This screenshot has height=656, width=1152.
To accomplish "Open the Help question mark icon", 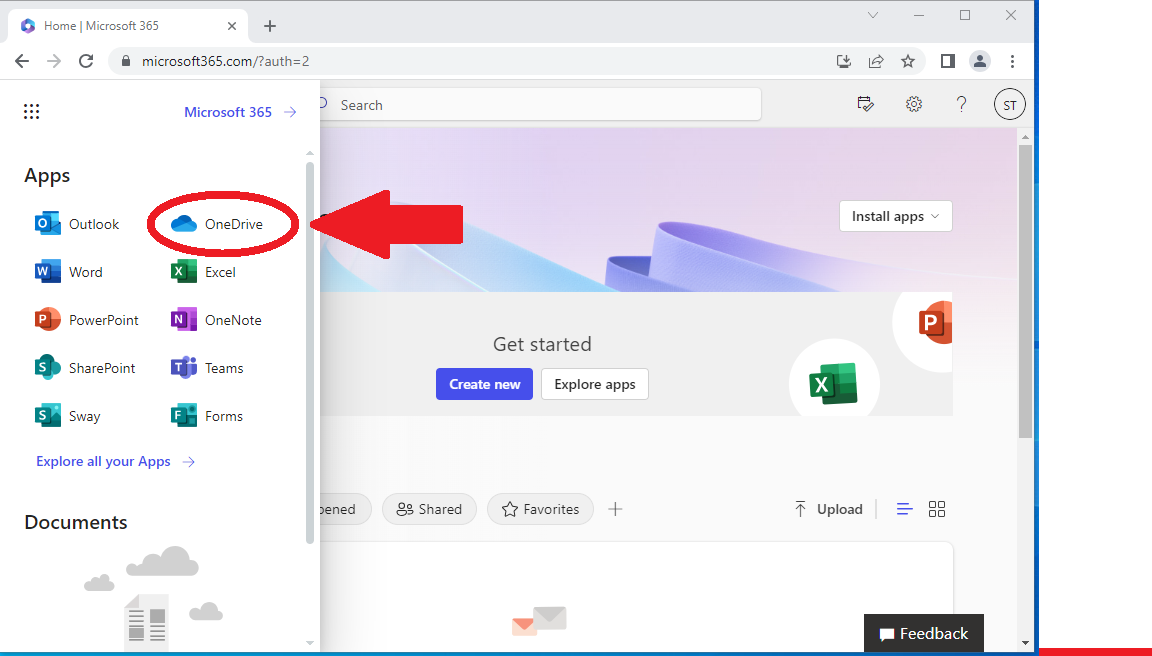I will [961, 104].
